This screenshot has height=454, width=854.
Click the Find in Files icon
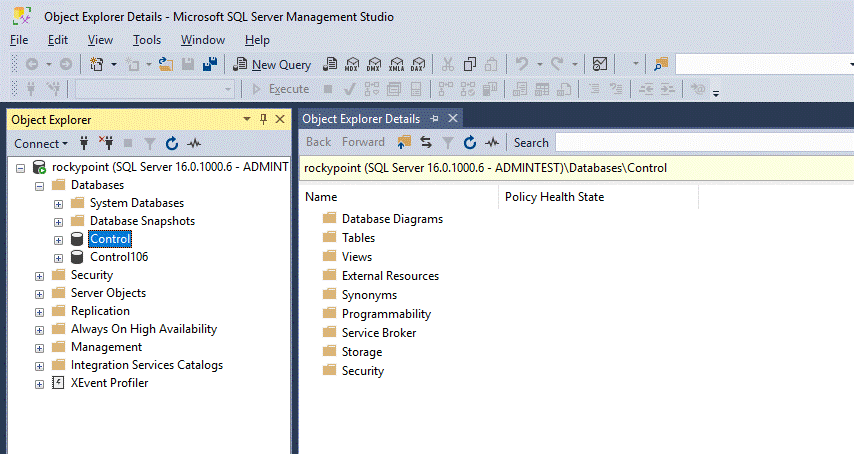tap(661, 64)
